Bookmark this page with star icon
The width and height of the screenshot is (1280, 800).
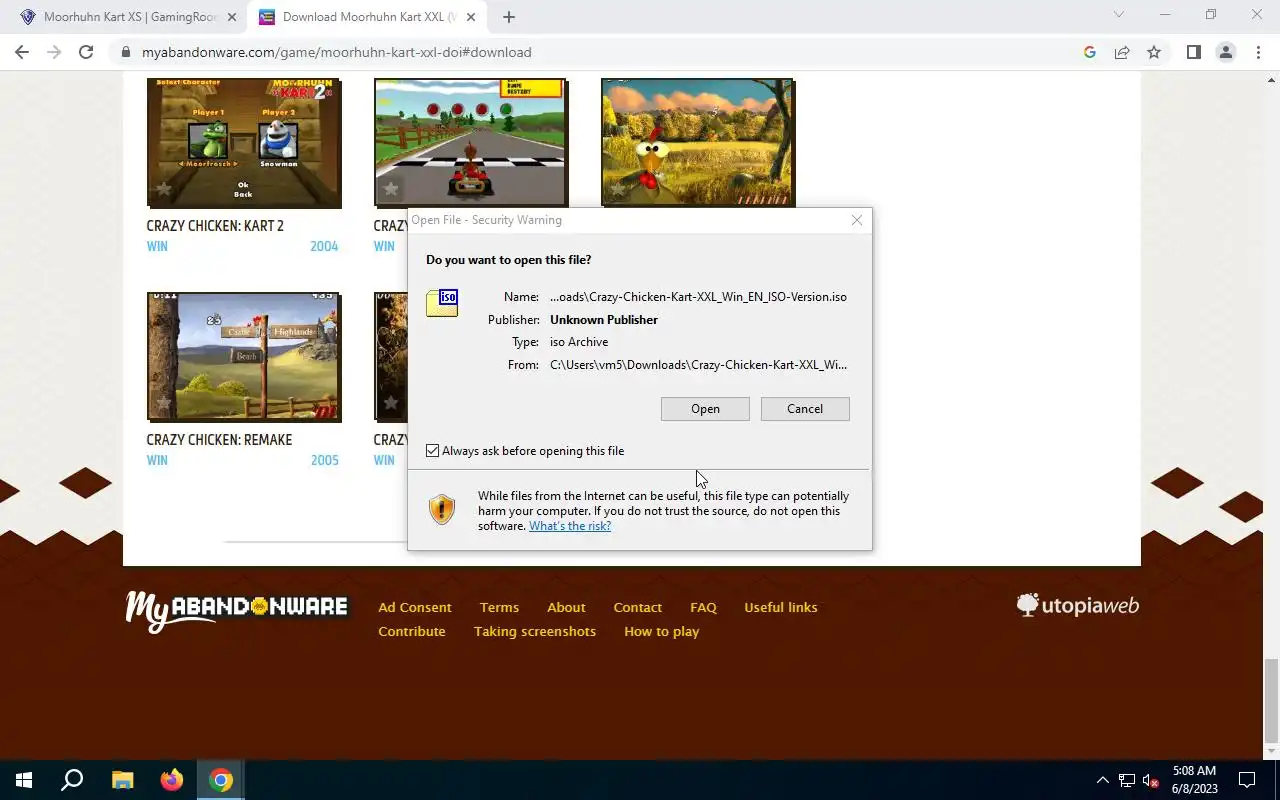[x=1154, y=52]
